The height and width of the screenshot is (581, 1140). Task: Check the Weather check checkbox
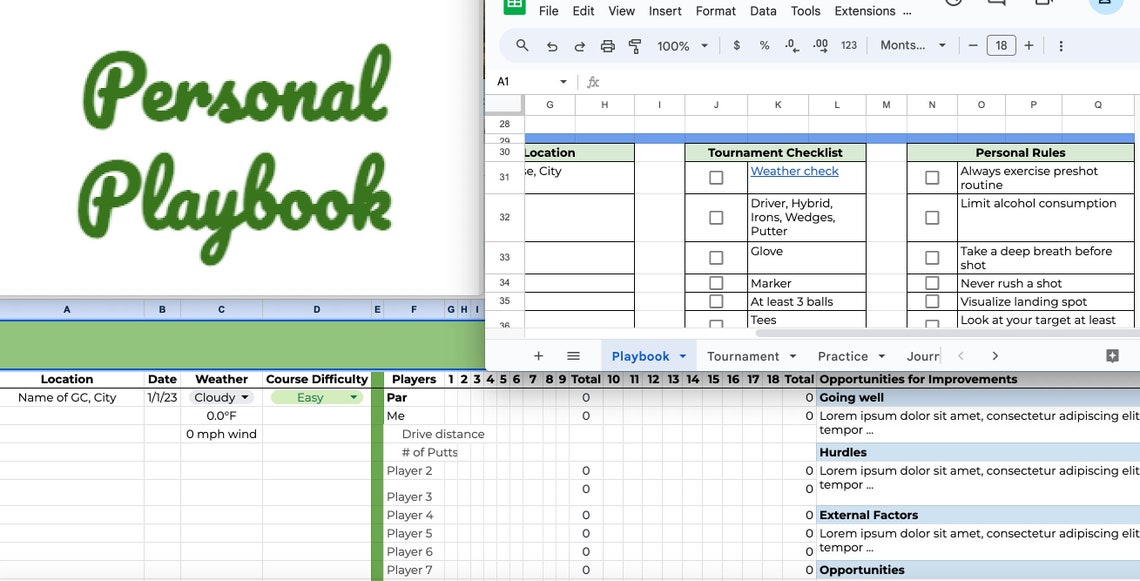coord(716,177)
